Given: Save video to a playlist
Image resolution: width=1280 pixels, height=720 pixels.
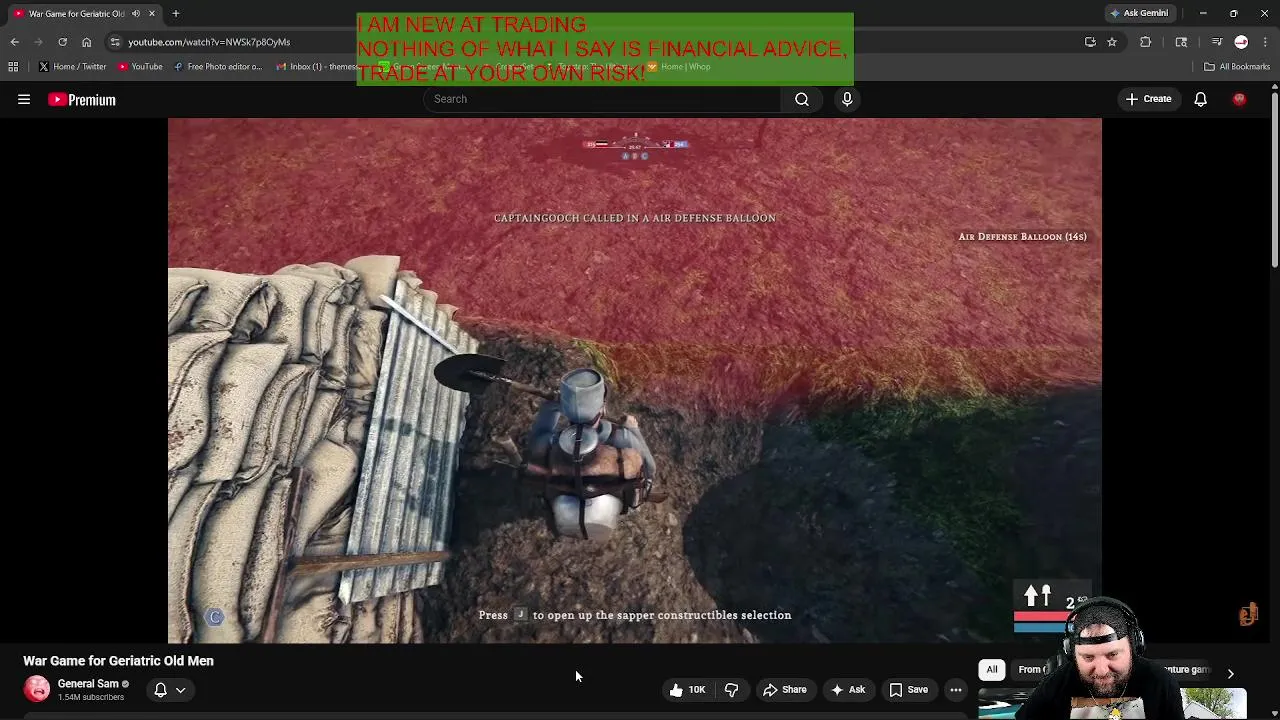Looking at the screenshot, I should click(x=909, y=689).
